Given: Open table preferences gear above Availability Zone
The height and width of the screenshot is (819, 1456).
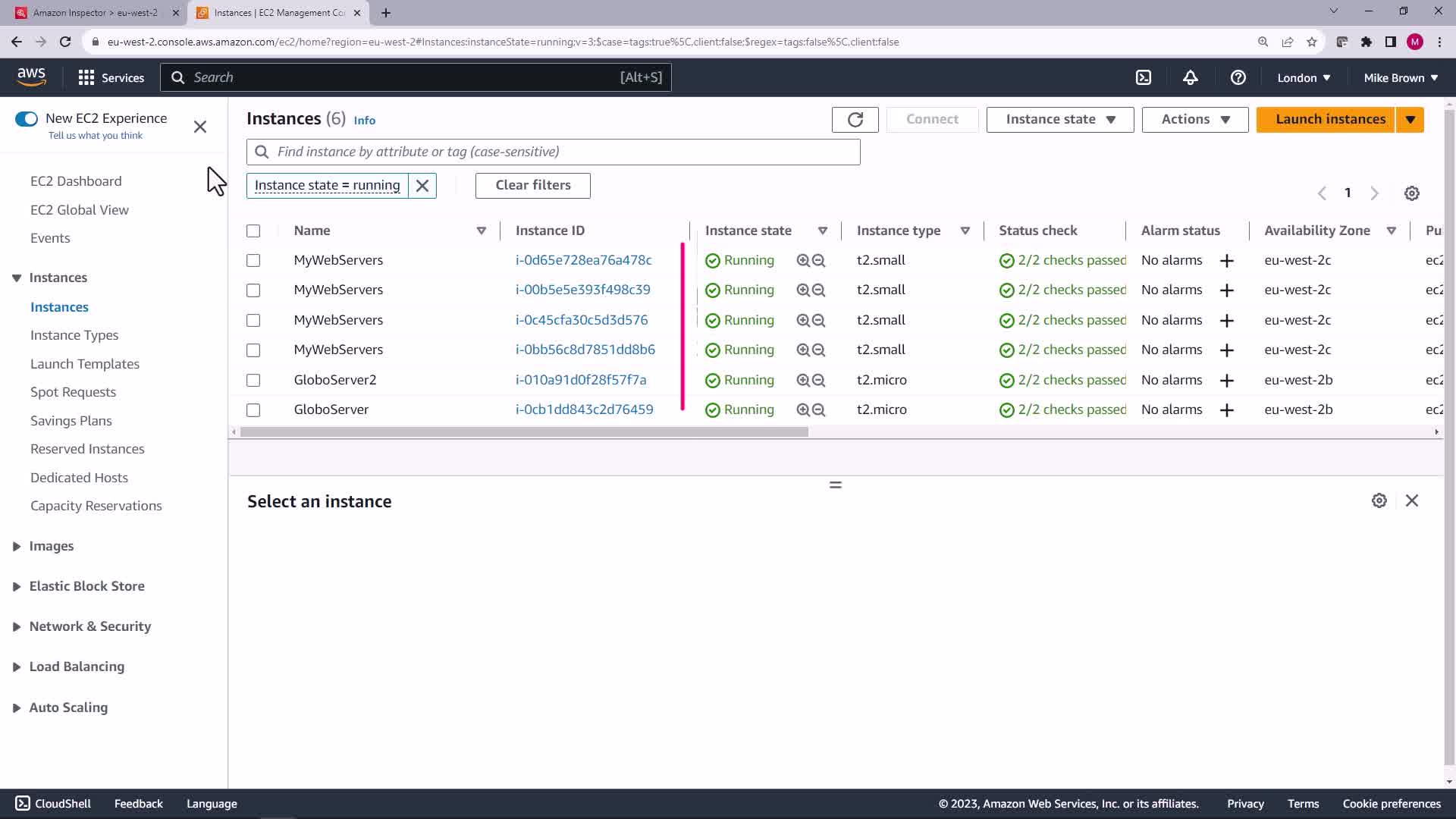Looking at the screenshot, I should point(1411,193).
